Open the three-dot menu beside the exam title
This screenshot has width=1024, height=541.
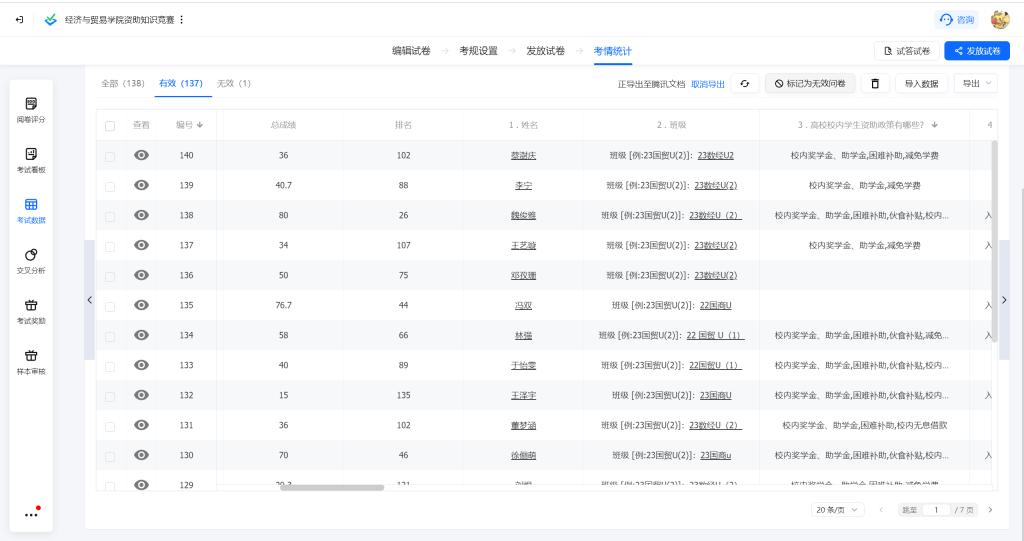[x=182, y=20]
